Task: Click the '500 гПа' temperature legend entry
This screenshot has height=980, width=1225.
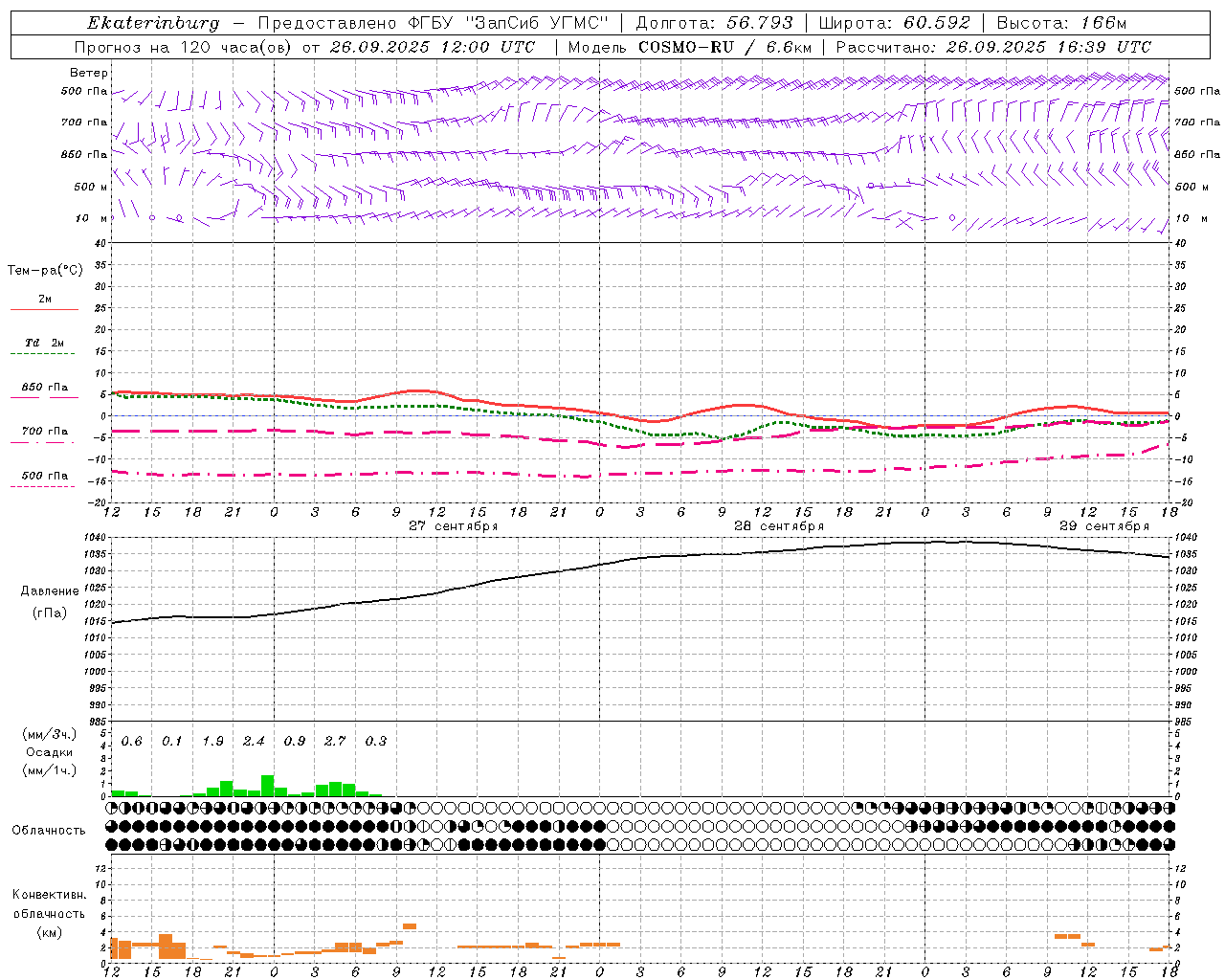Action: [45, 476]
